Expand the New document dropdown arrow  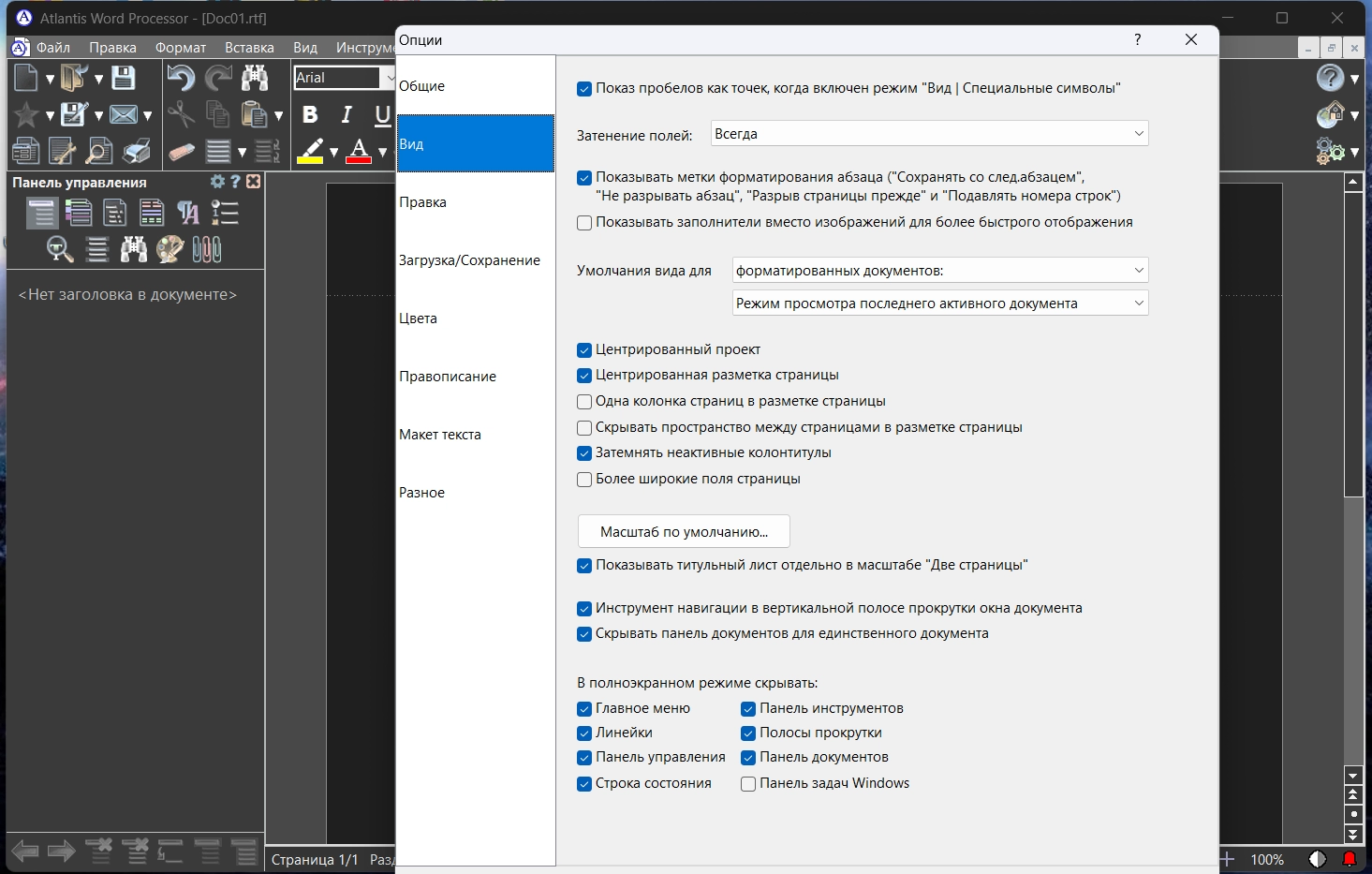(x=50, y=79)
